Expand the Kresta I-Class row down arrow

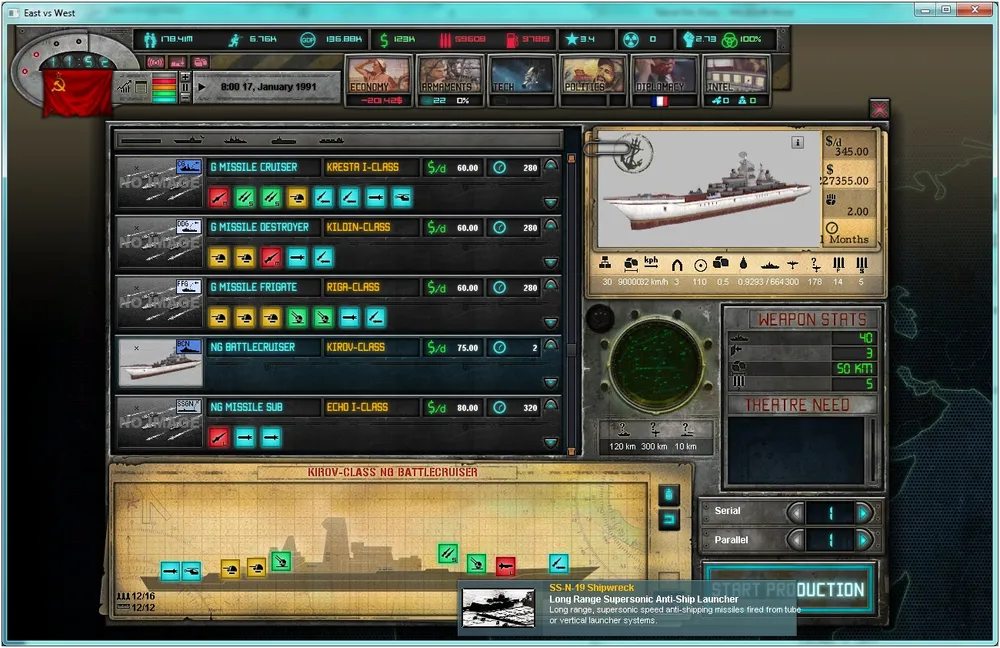[x=550, y=202]
